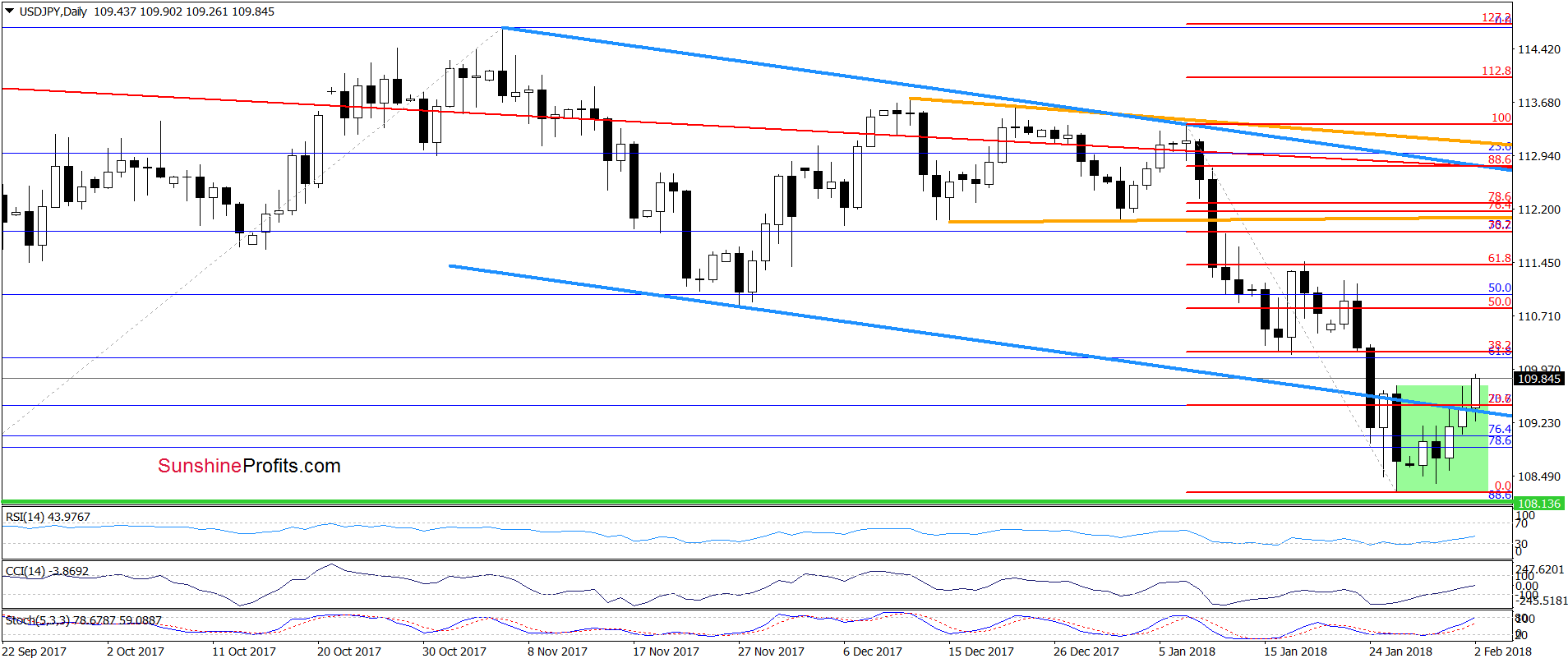Screen dimensions: 1568x663
Task: Click the red 61.8 Fibonacci label near 111.450
Action: point(1500,259)
